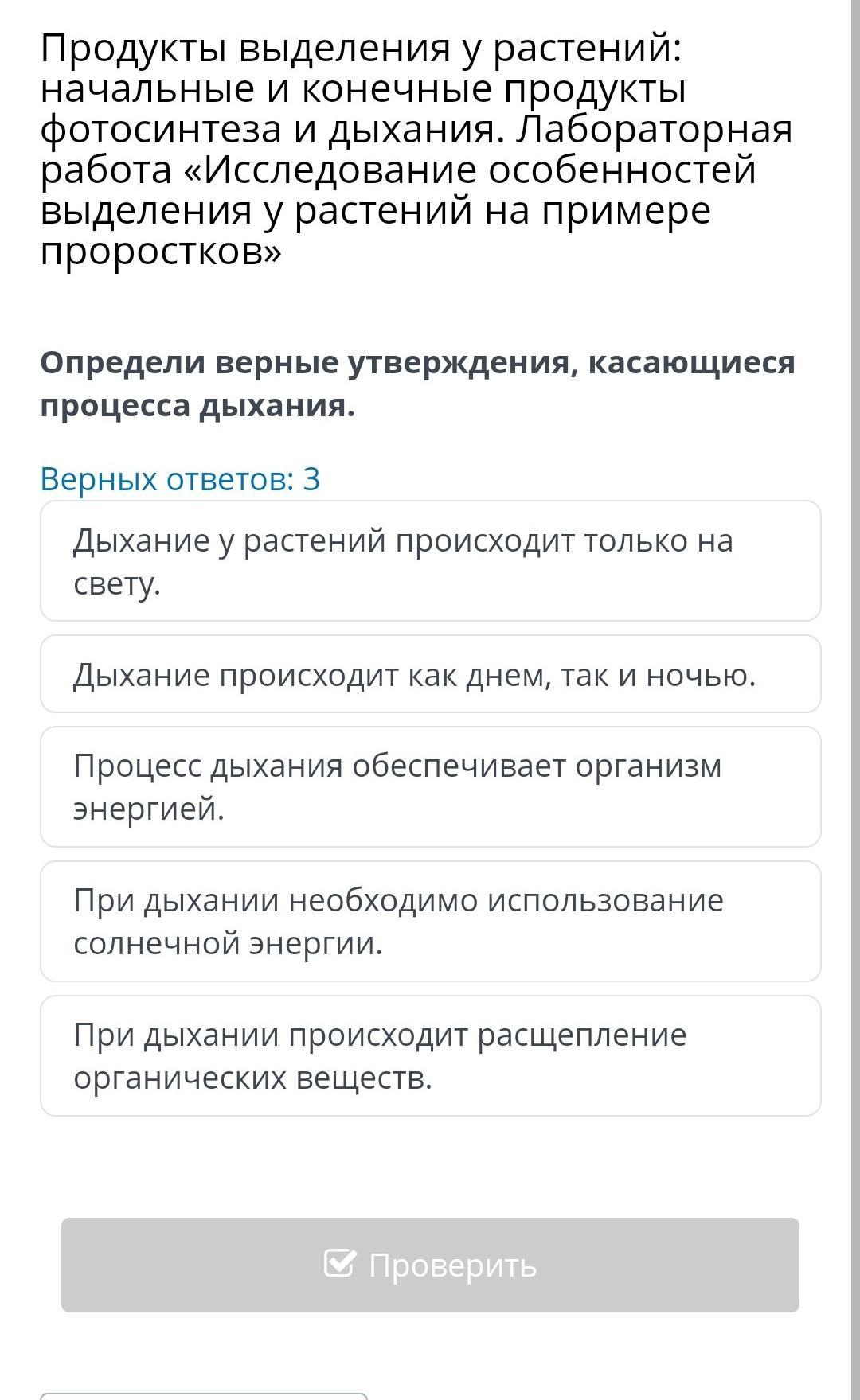
Task: Choose 'При дыхании необходимо использование солнечной энергии'
Action: click(x=430, y=921)
